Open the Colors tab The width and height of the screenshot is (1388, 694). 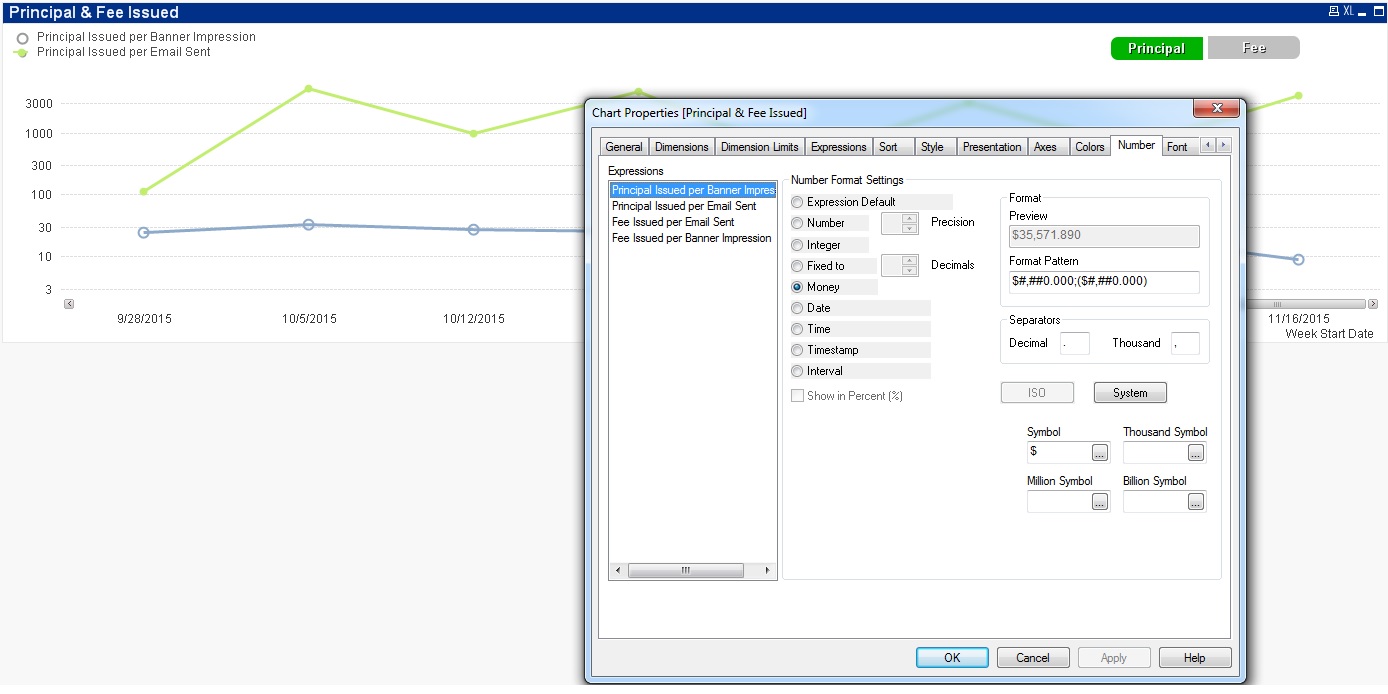[1089, 147]
